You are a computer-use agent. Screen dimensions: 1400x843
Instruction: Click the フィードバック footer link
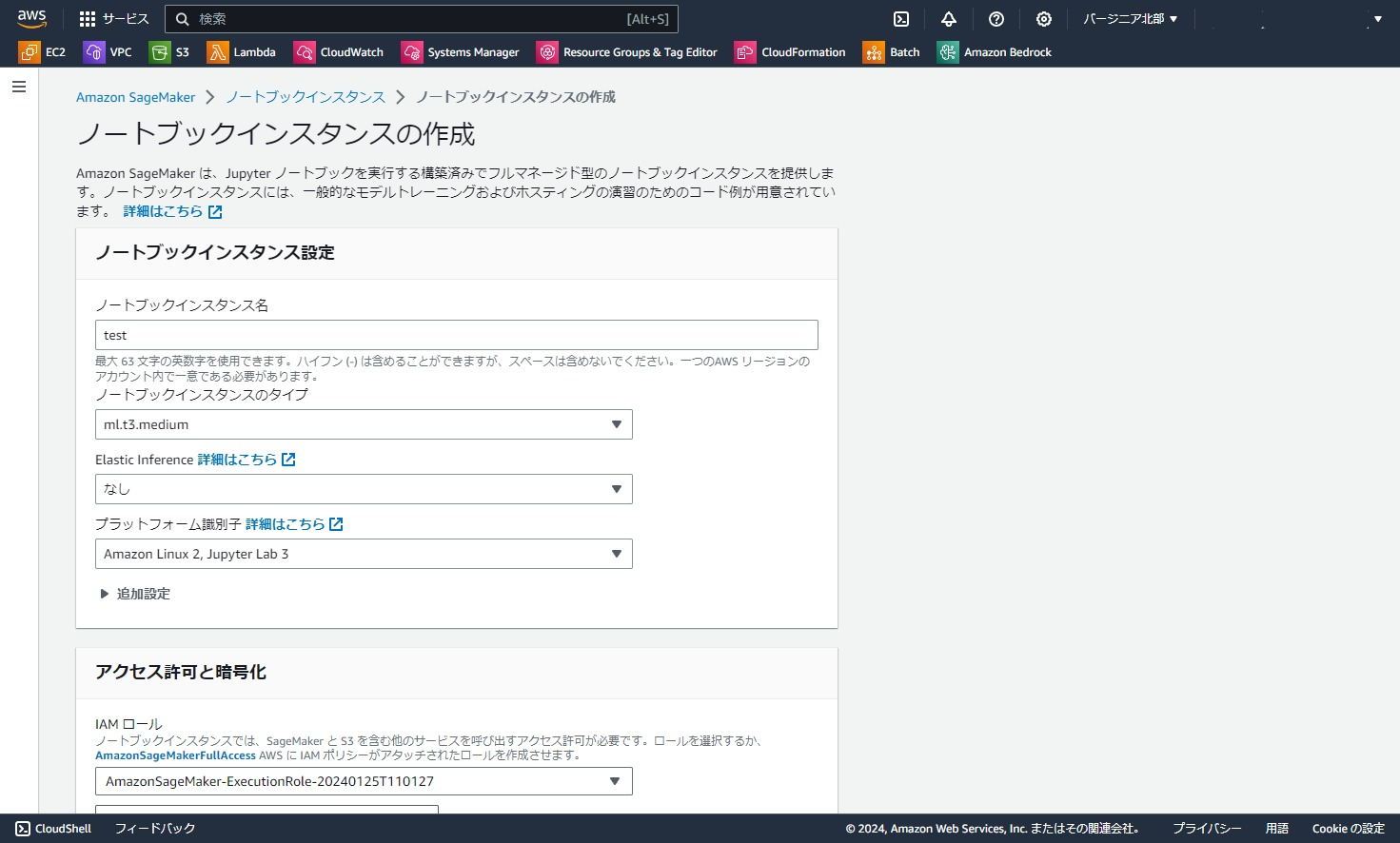[155, 829]
